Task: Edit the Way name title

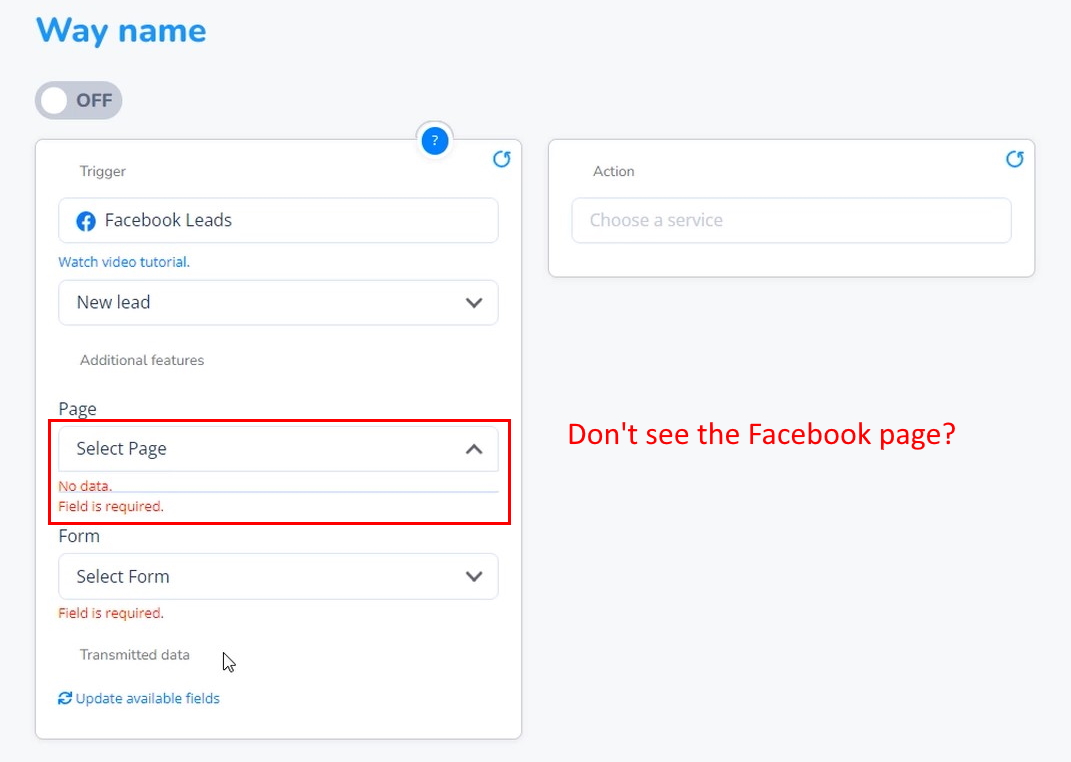Action: [121, 31]
